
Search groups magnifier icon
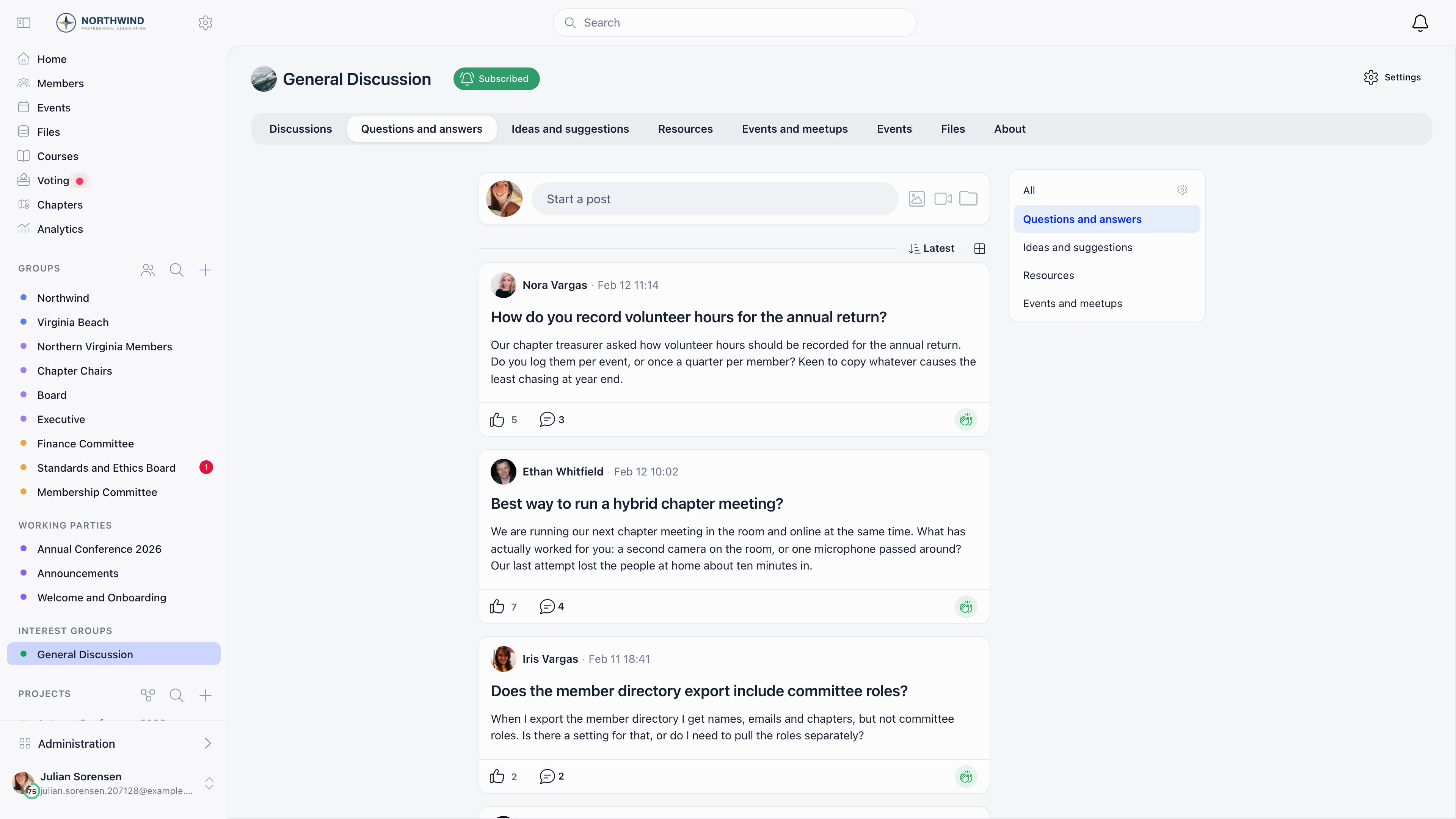click(x=176, y=270)
